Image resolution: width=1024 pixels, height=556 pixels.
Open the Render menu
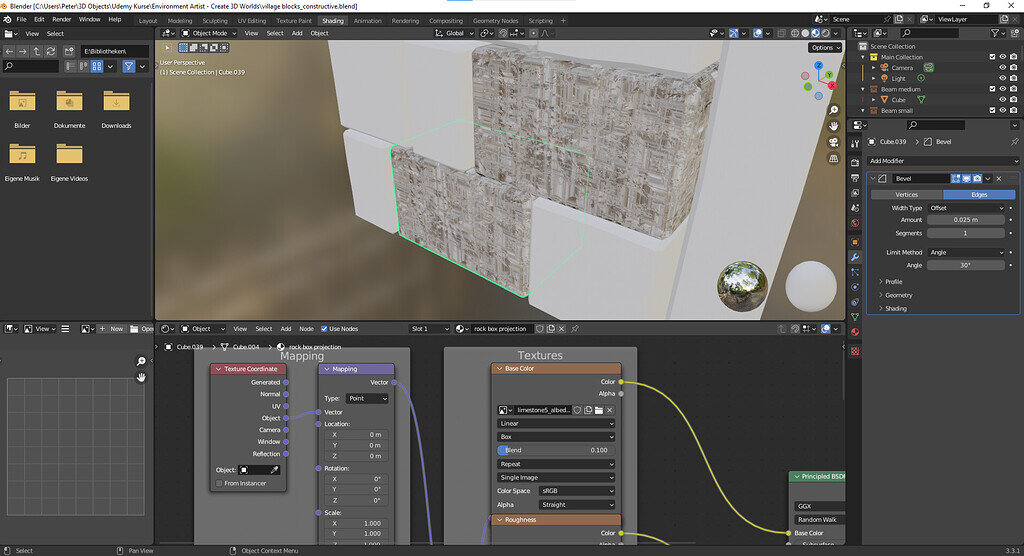[61, 19]
